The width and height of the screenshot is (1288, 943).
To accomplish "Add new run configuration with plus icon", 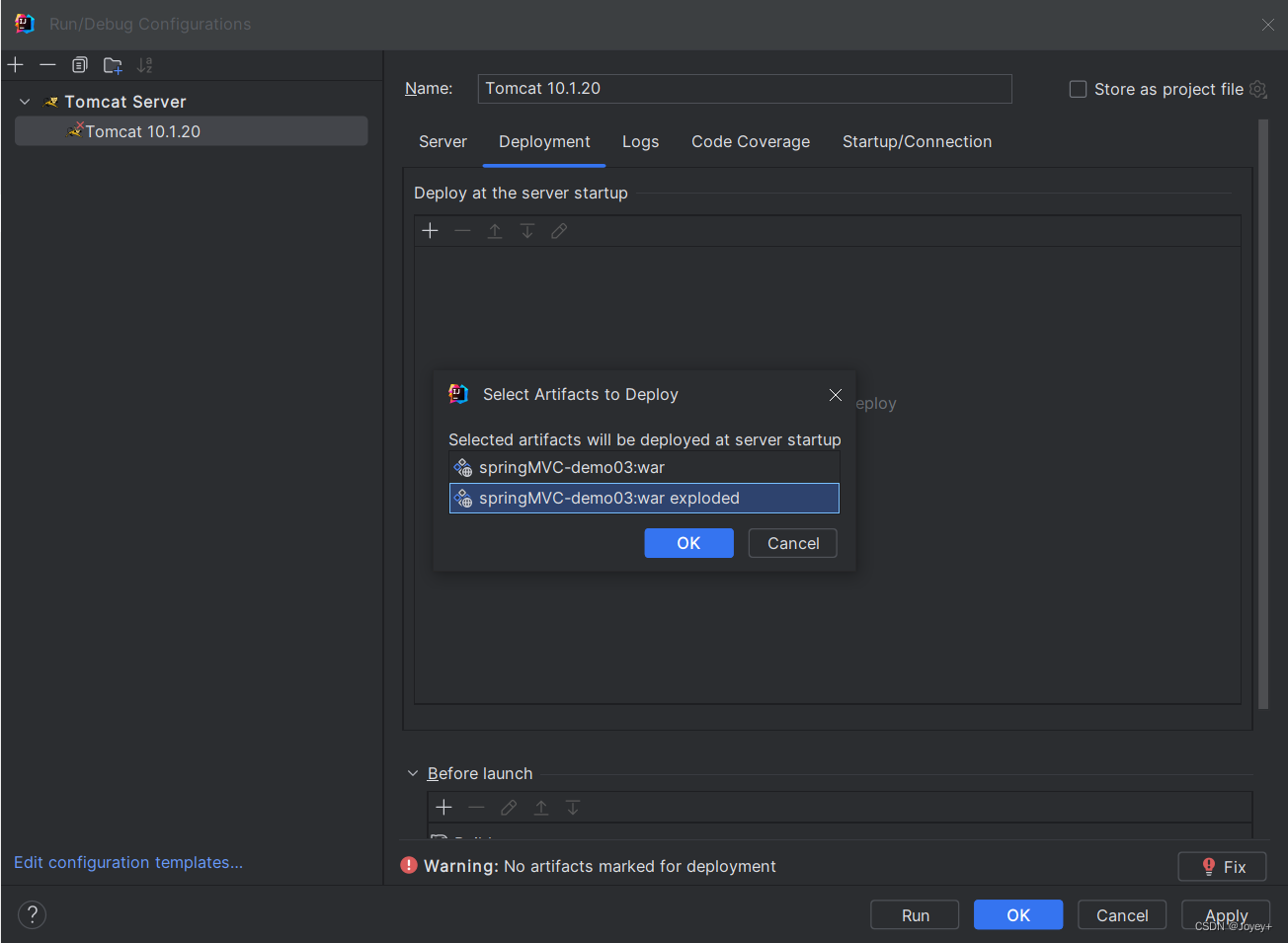I will click(16, 65).
